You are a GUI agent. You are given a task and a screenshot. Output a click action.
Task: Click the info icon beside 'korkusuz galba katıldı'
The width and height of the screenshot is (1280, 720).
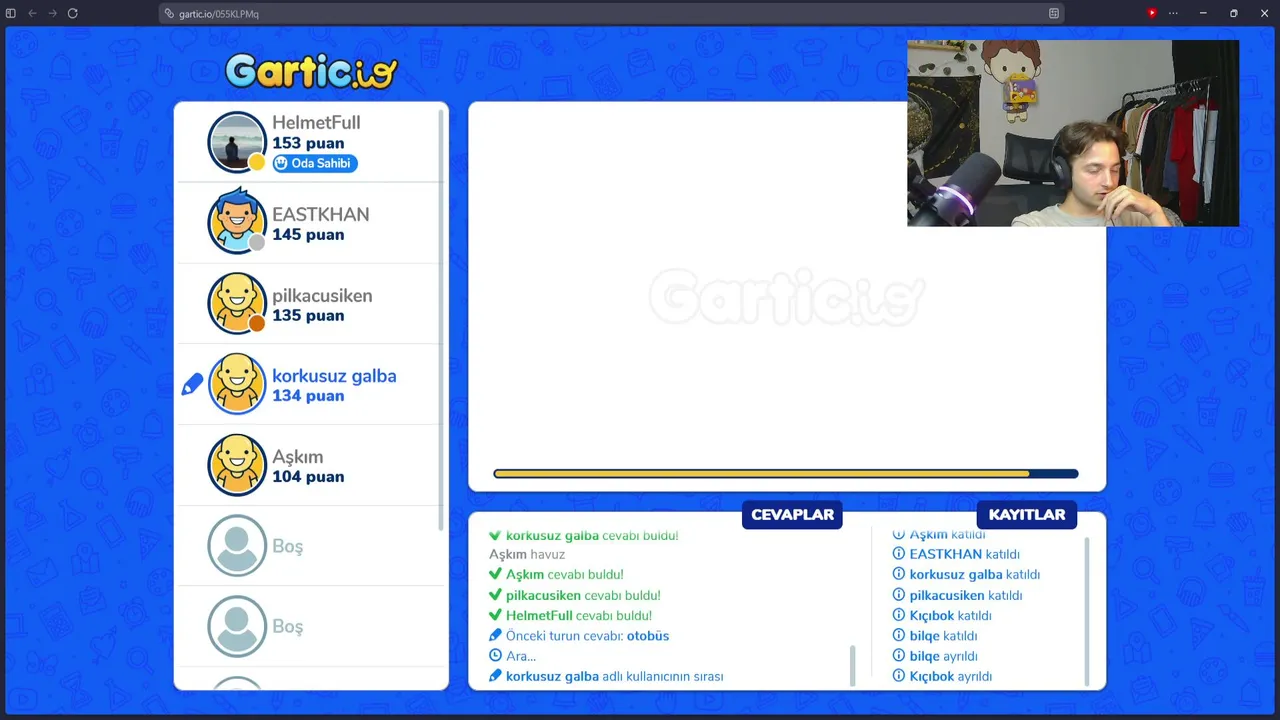pyautogui.click(x=899, y=574)
